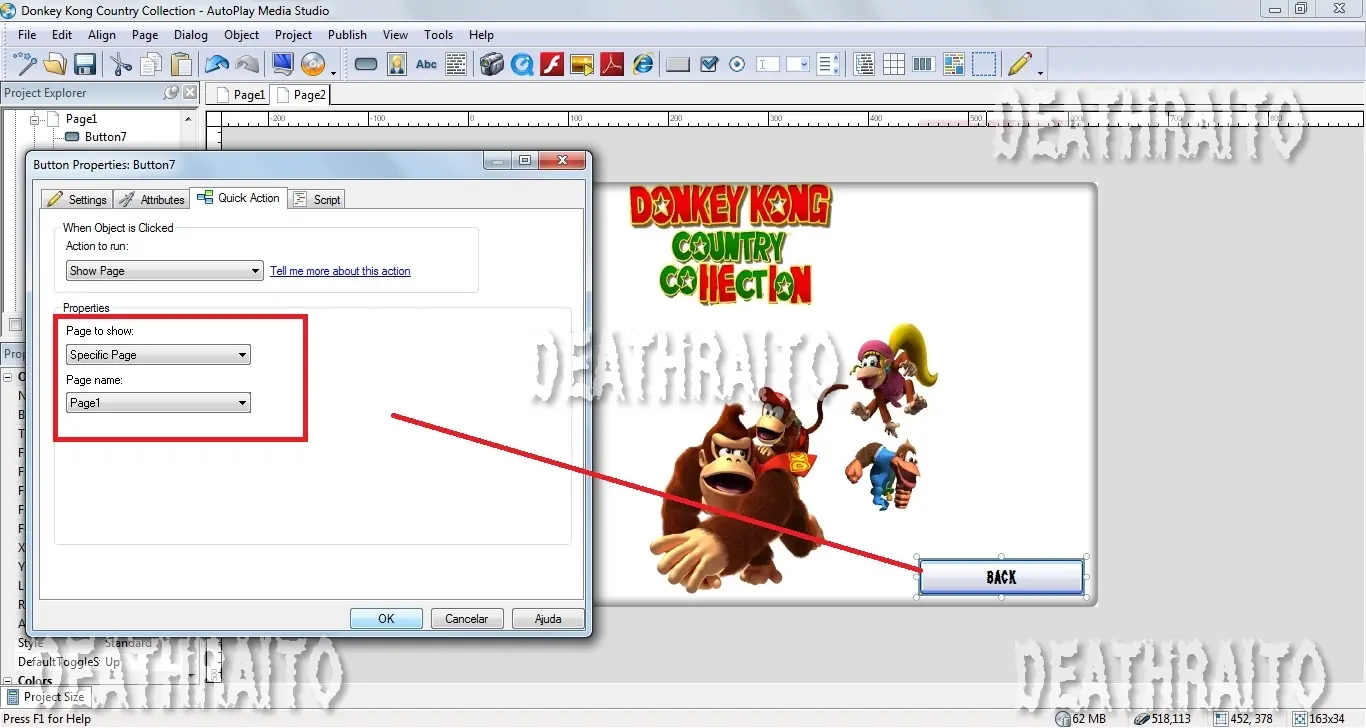Collapse the Colors properties section
Image resolution: width=1366 pixels, height=728 pixels.
(x=8, y=681)
